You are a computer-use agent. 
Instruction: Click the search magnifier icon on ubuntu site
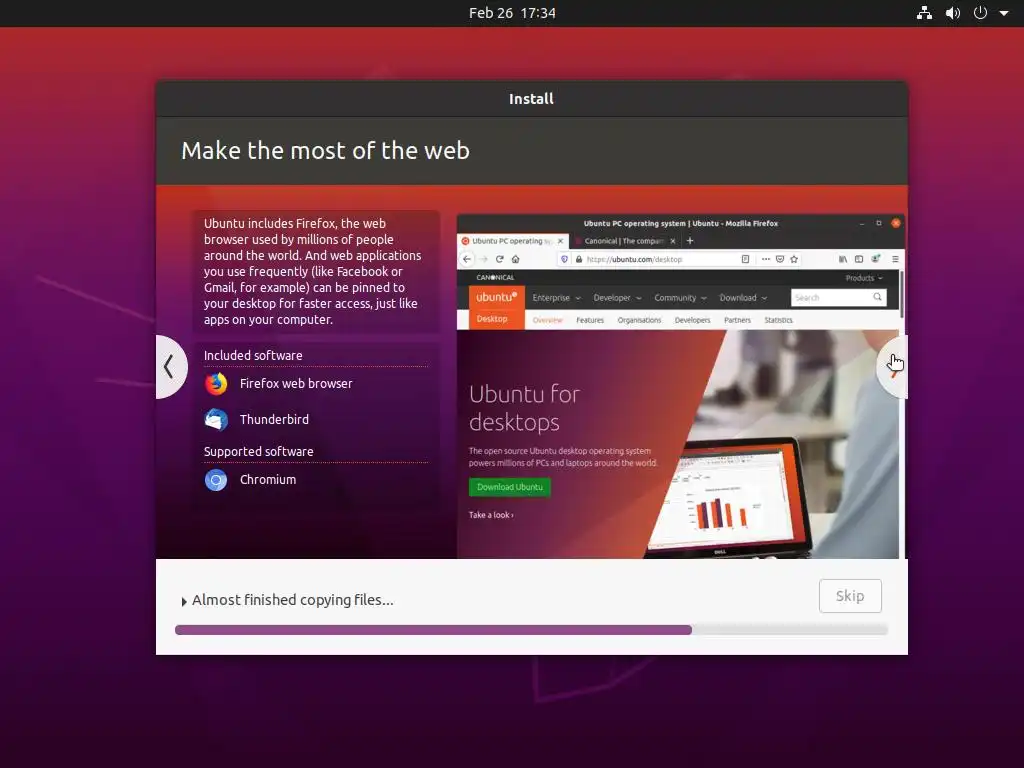(877, 297)
